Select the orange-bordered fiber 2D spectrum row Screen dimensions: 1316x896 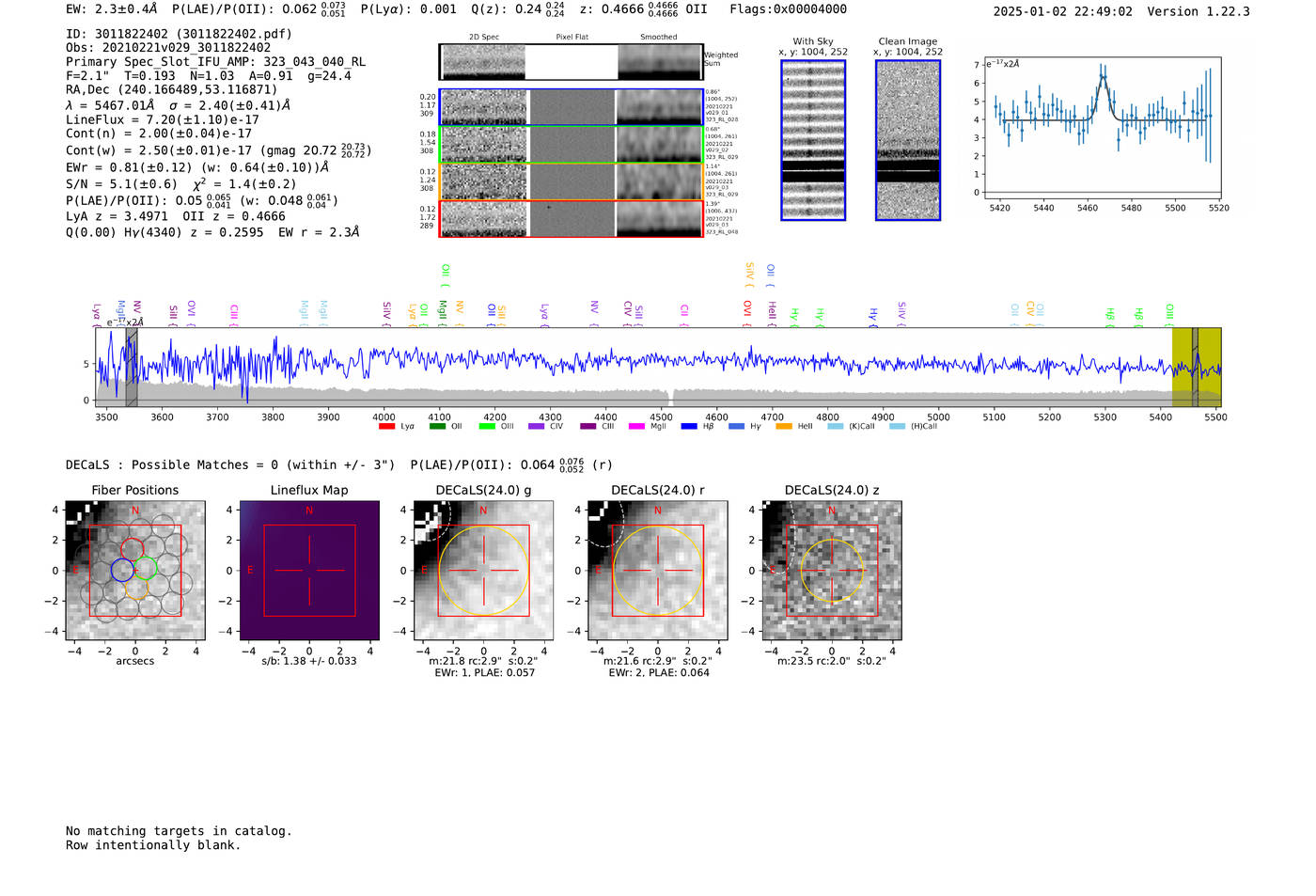(x=572, y=181)
